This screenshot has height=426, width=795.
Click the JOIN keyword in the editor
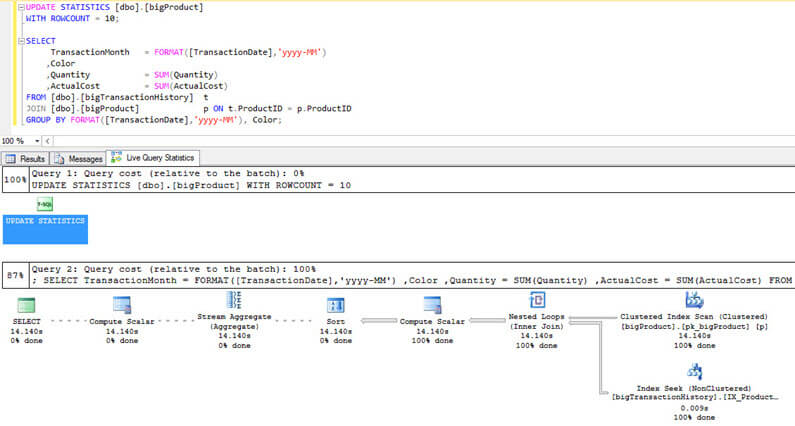pyautogui.click(x=35, y=109)
